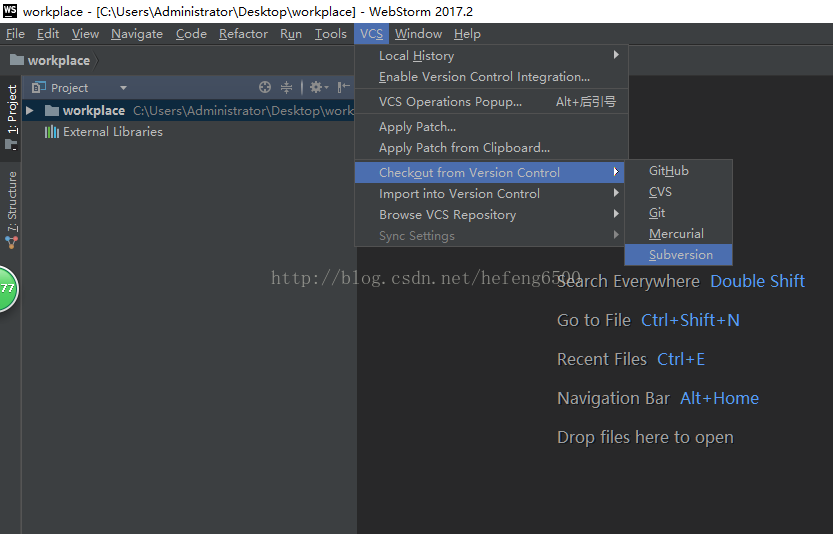Click the External Libraries bars icon
833x534 pixels.
coord(52,132)
